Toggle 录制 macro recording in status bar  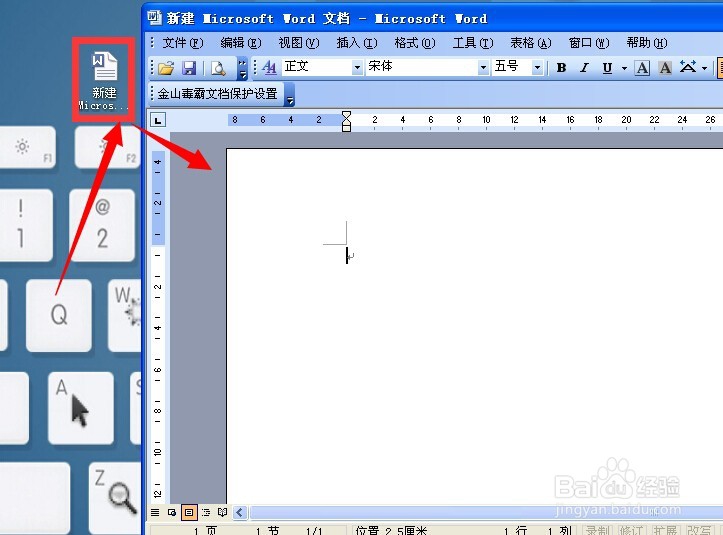599,530
